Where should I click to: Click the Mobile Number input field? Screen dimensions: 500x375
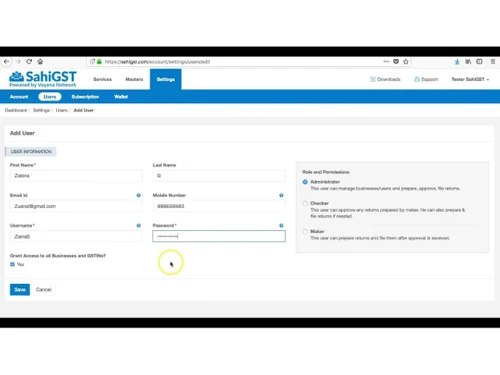(219, 206)
